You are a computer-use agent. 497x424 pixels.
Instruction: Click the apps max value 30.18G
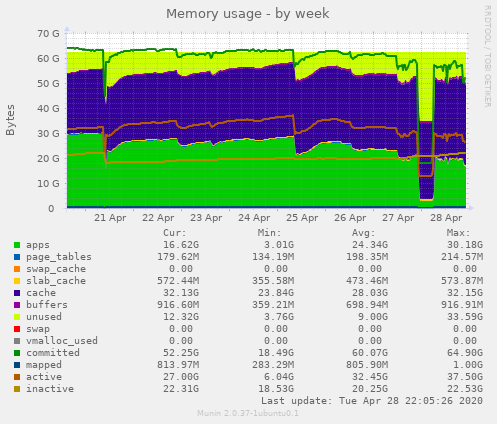pyautogui.click(x=465, y=245)
